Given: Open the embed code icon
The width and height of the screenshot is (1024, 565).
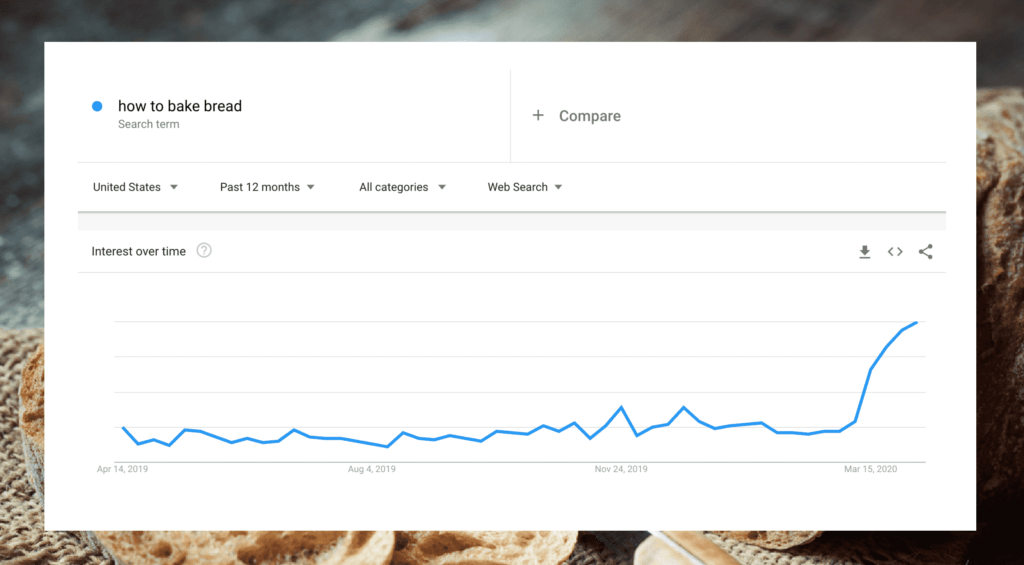Looking at the screenshot, I should [x=895, y=251].
